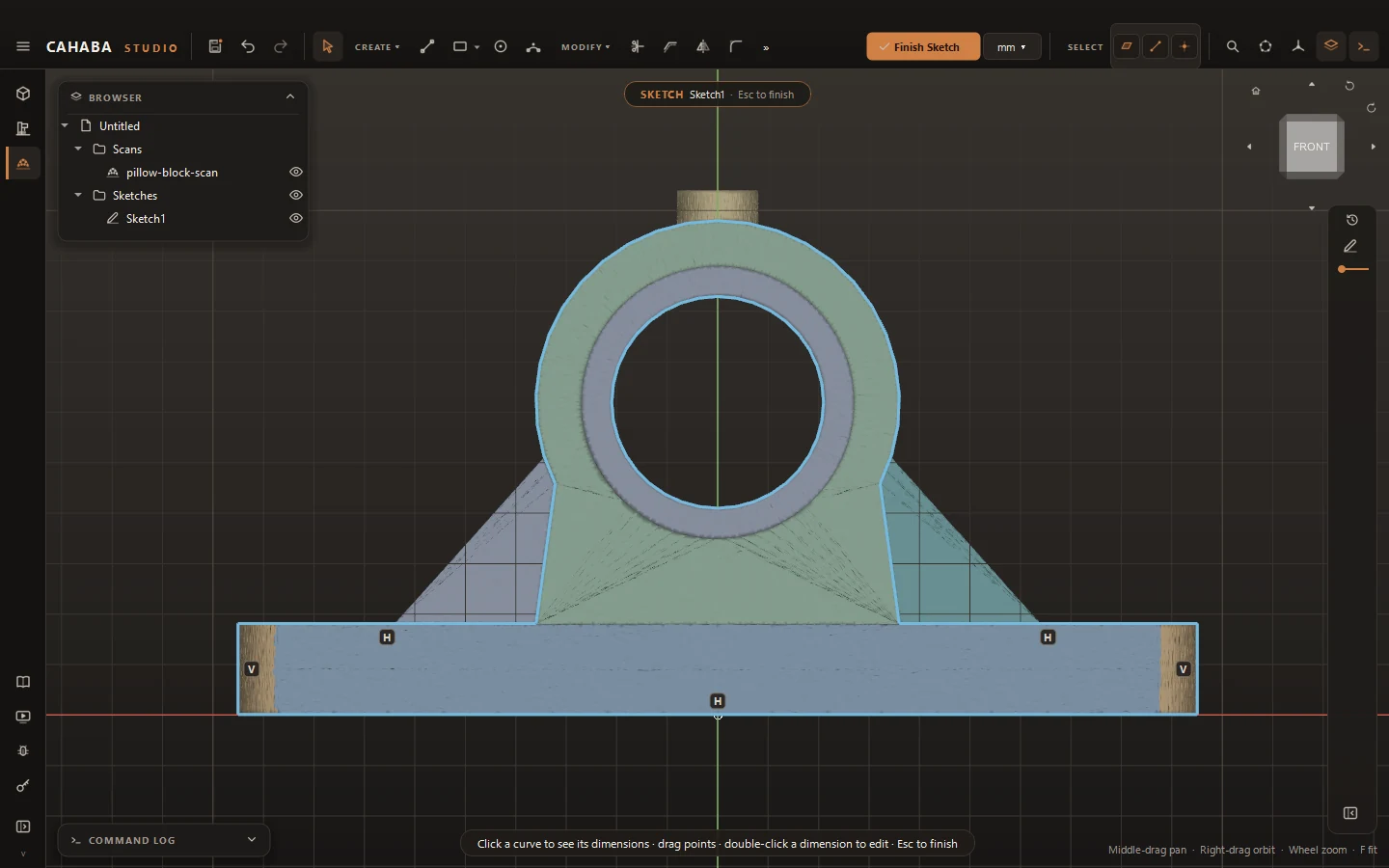Open the hamburger main menu
Screen dimensions: 1389x868
23,46
